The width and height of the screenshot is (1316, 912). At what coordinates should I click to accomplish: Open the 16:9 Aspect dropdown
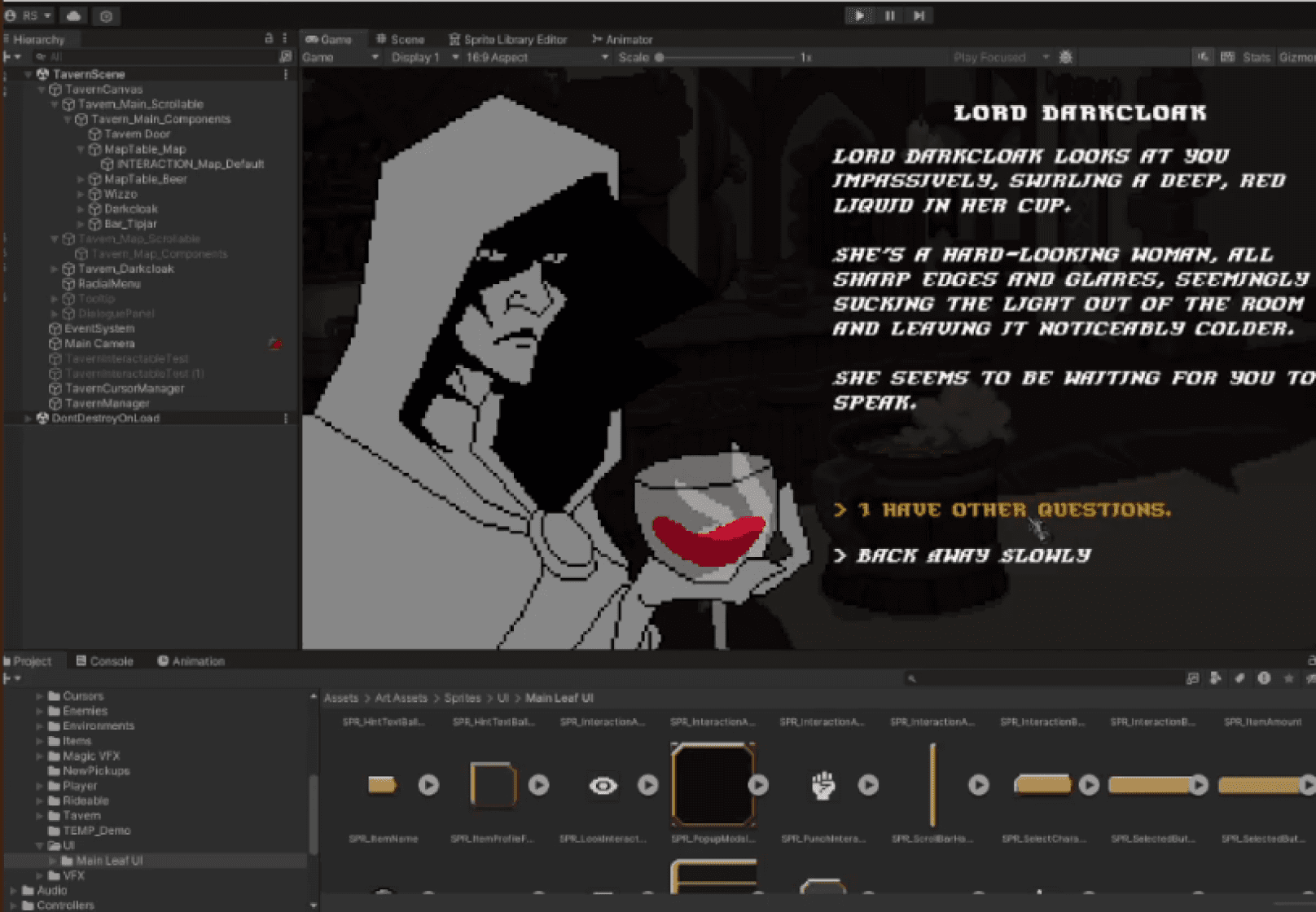[537, 57]
